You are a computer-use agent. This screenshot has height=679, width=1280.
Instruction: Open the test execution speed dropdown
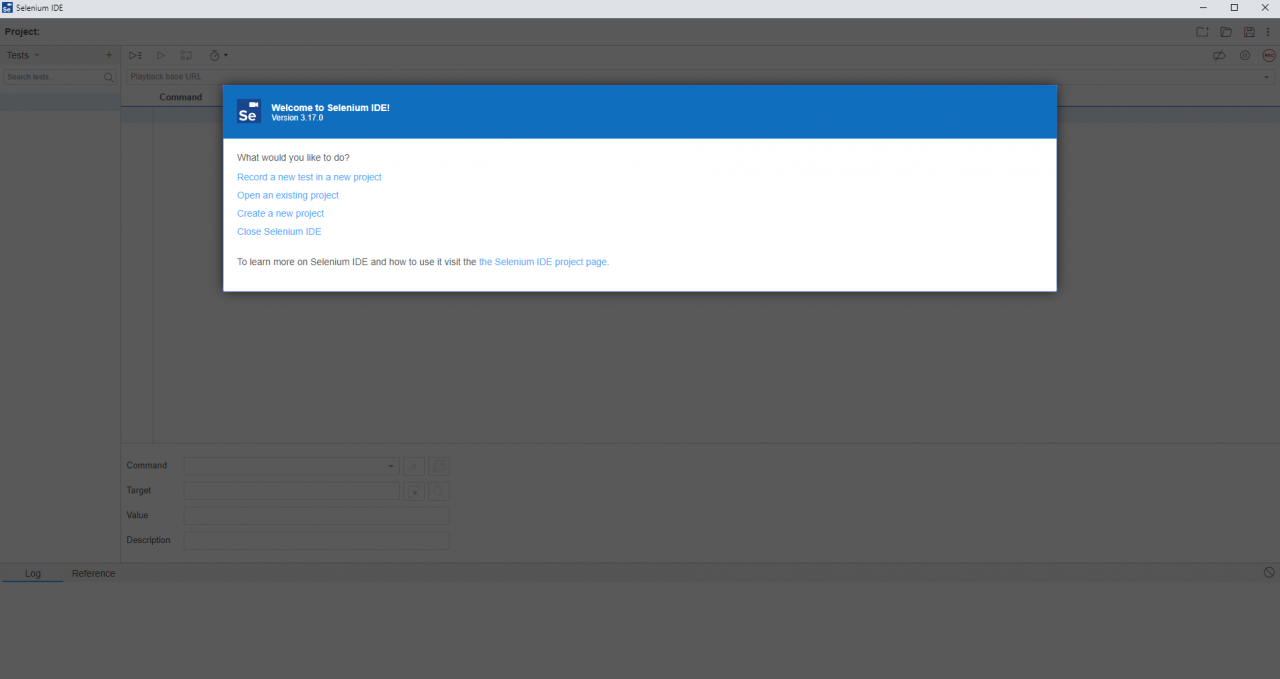218,55
